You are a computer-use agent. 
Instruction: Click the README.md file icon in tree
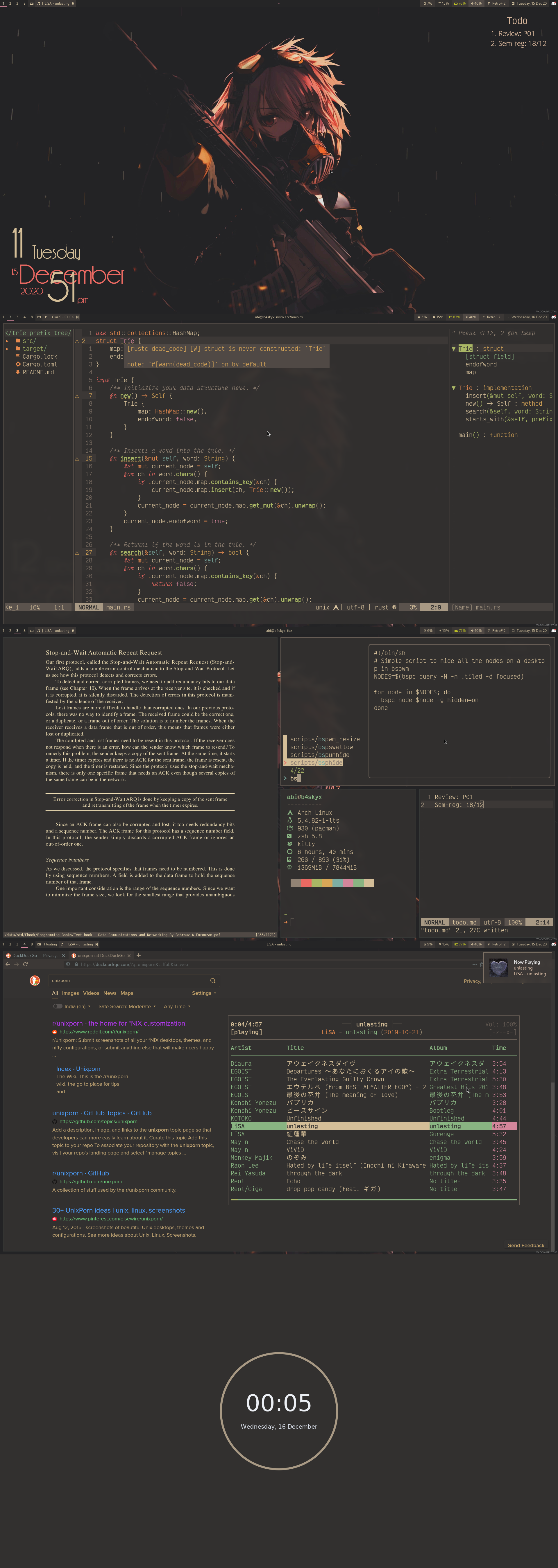click(x=18, y=372)
